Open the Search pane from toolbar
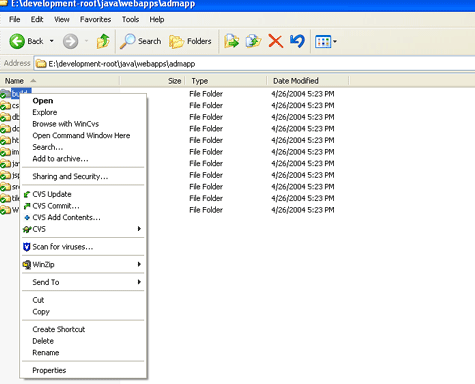Image resolution: width=475 pixels, height=384 pixels. tap(140, 41)
